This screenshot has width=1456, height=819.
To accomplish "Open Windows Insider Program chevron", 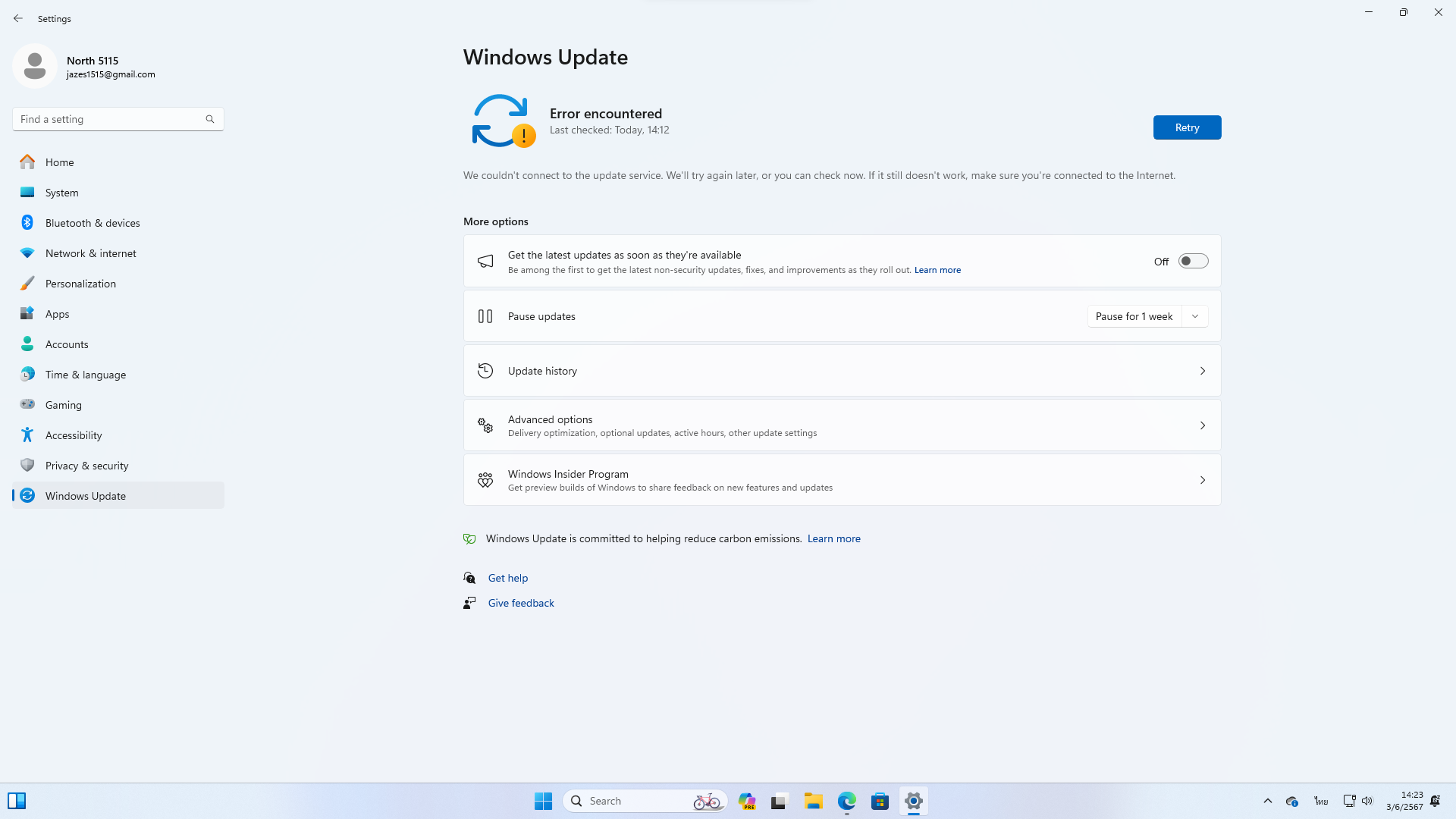I will tap(1203, 480).
